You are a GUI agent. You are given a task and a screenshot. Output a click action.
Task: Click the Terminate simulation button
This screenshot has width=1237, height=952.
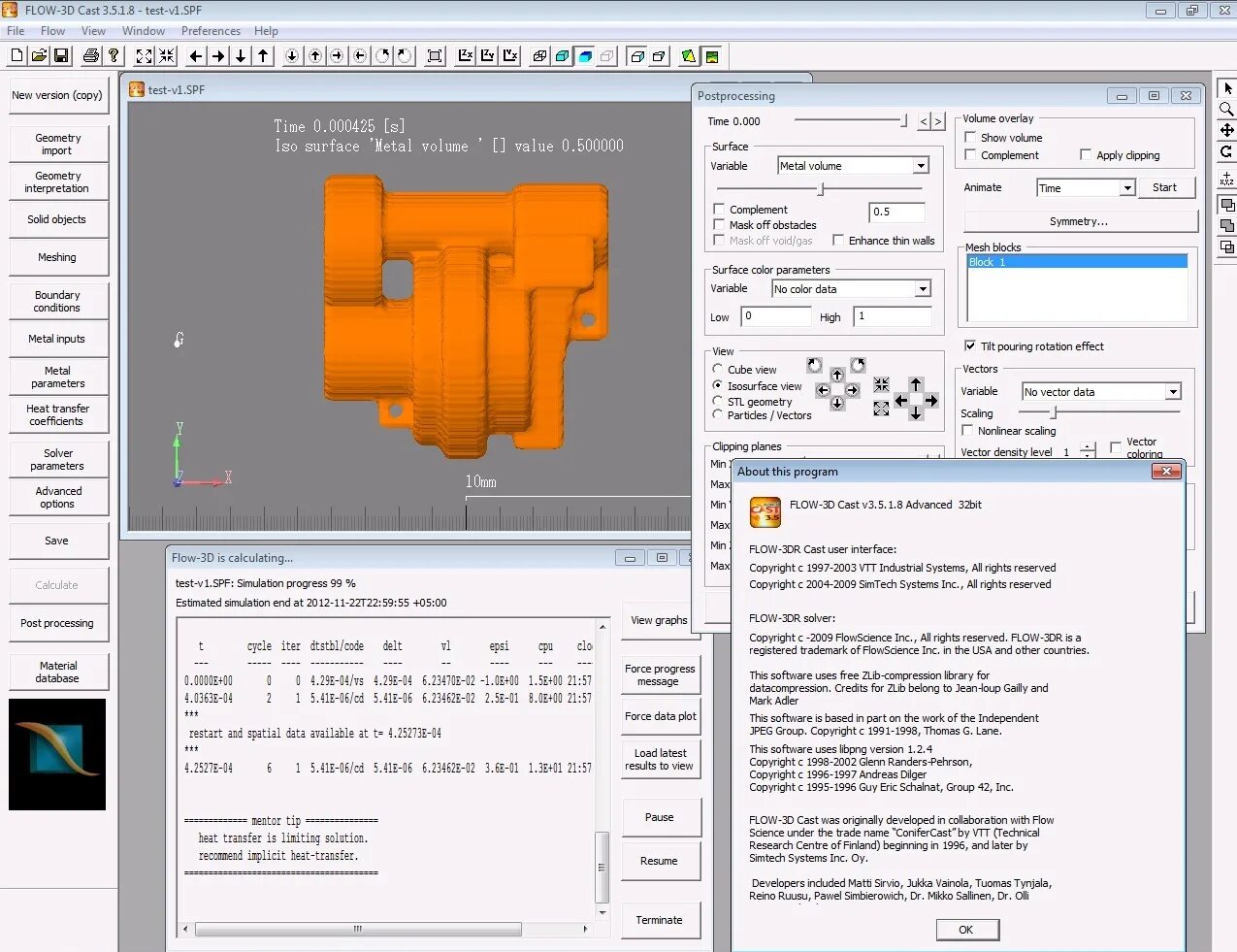(660, 920)
